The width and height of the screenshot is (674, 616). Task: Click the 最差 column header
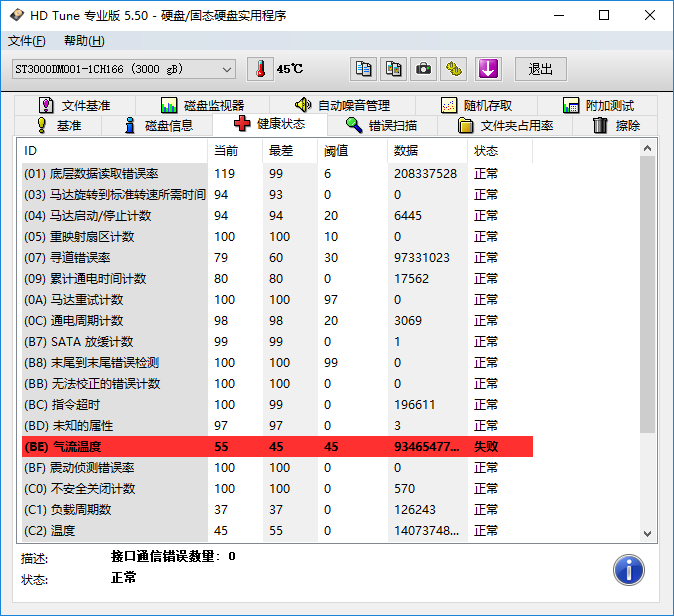click(x=290, y=151)
